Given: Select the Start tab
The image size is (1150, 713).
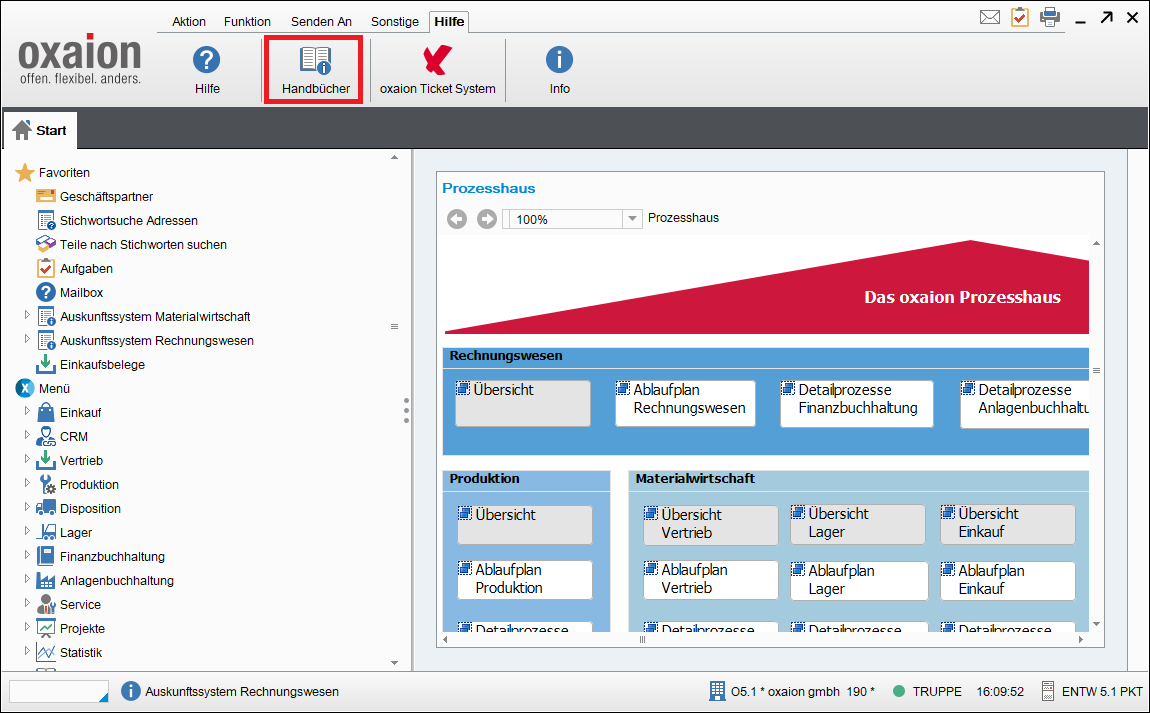Looking at the screenshot, I should pyautogui.click(x=40, y=130).
